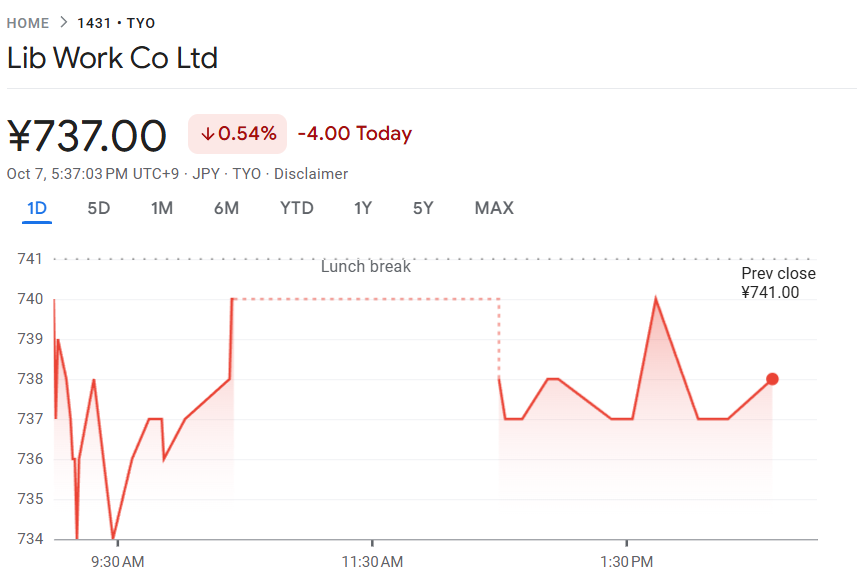Click the -4.00 Today change text
This screenshot has height=588, width=857.
pos(355,134)
